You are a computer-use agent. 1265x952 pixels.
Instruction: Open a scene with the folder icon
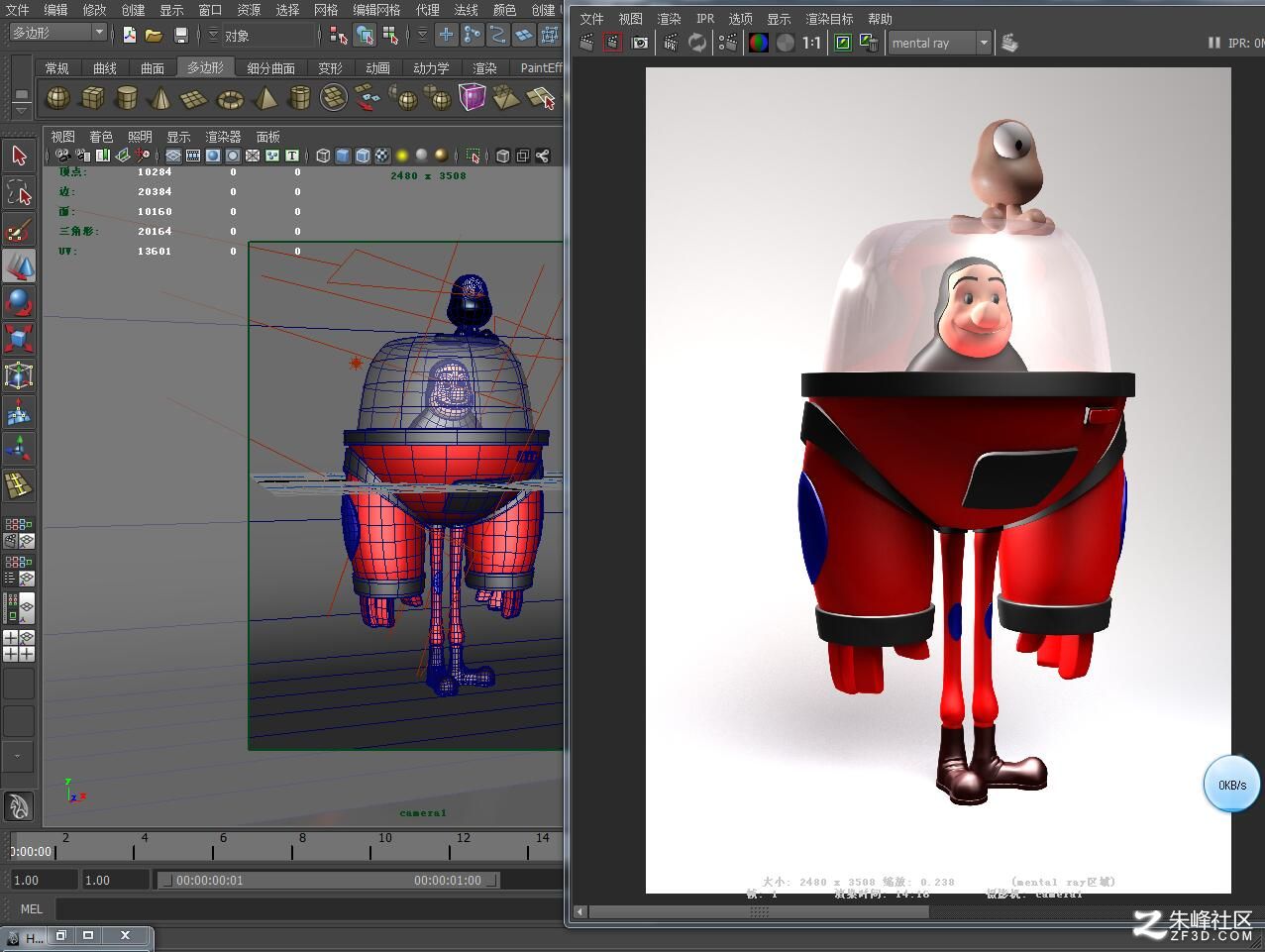click(154, 35)
